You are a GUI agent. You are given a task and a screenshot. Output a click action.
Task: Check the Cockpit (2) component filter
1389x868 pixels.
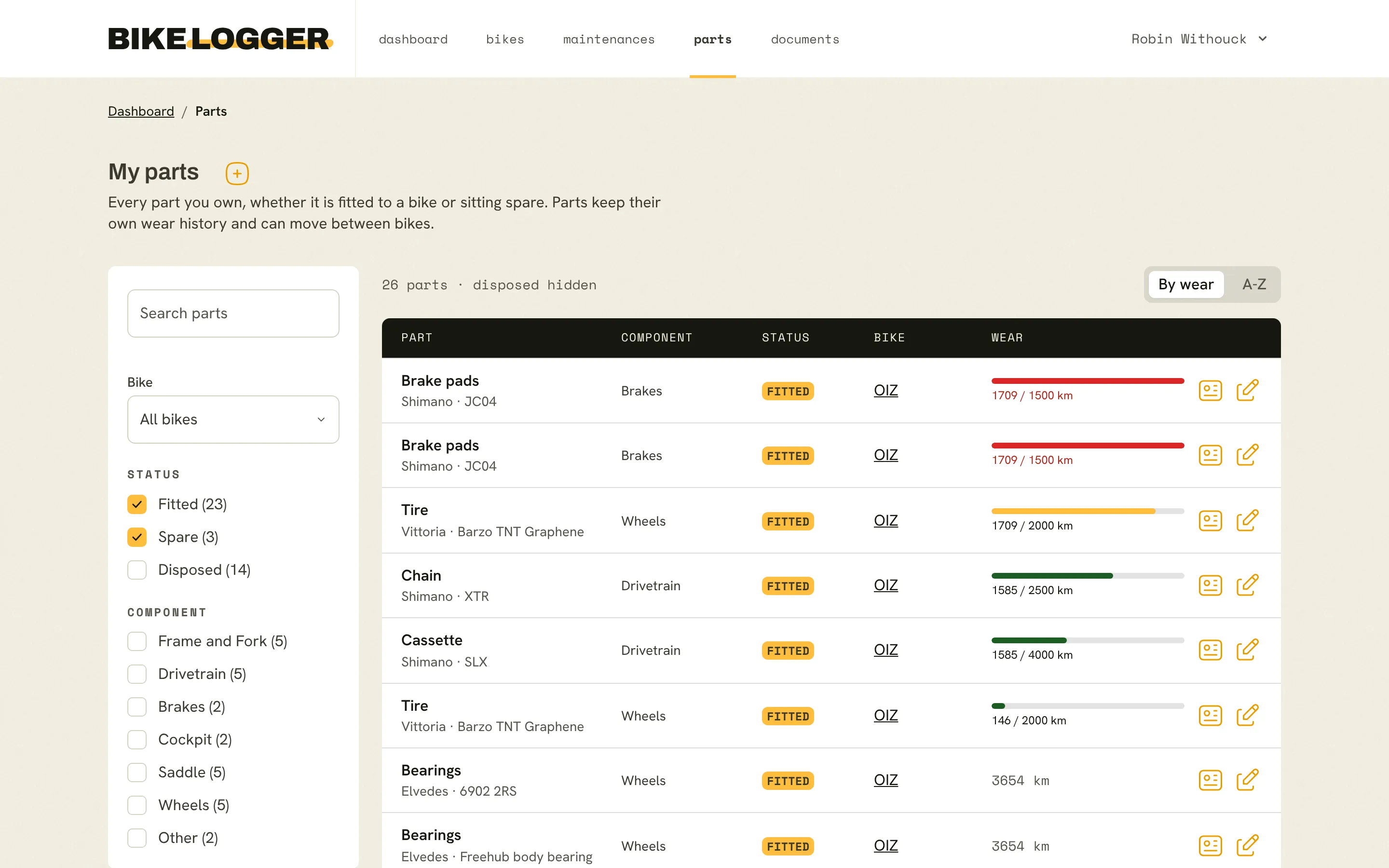click(136, 739)
